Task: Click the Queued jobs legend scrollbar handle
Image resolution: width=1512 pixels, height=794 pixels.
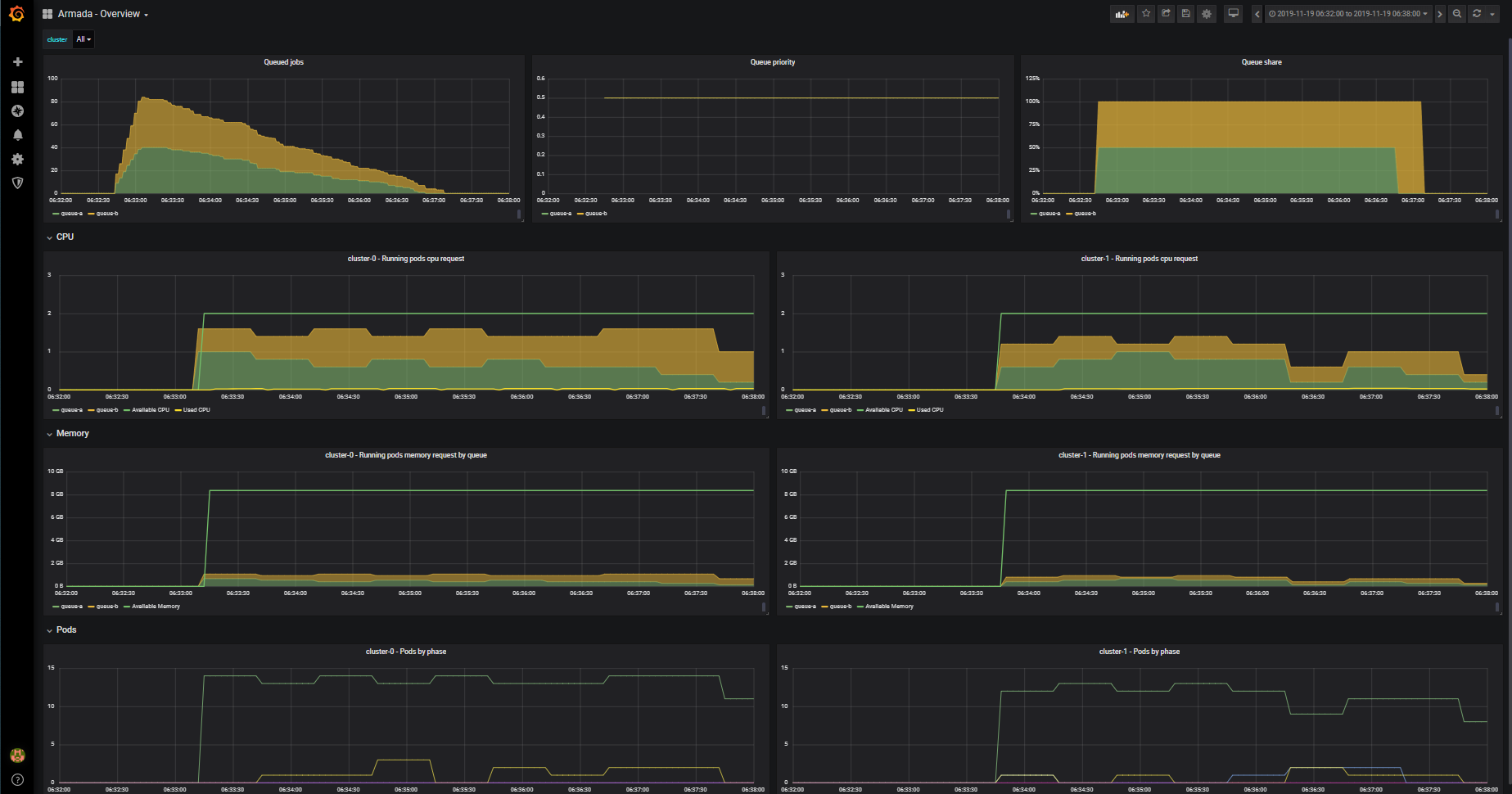Action: tap(519, 214)
